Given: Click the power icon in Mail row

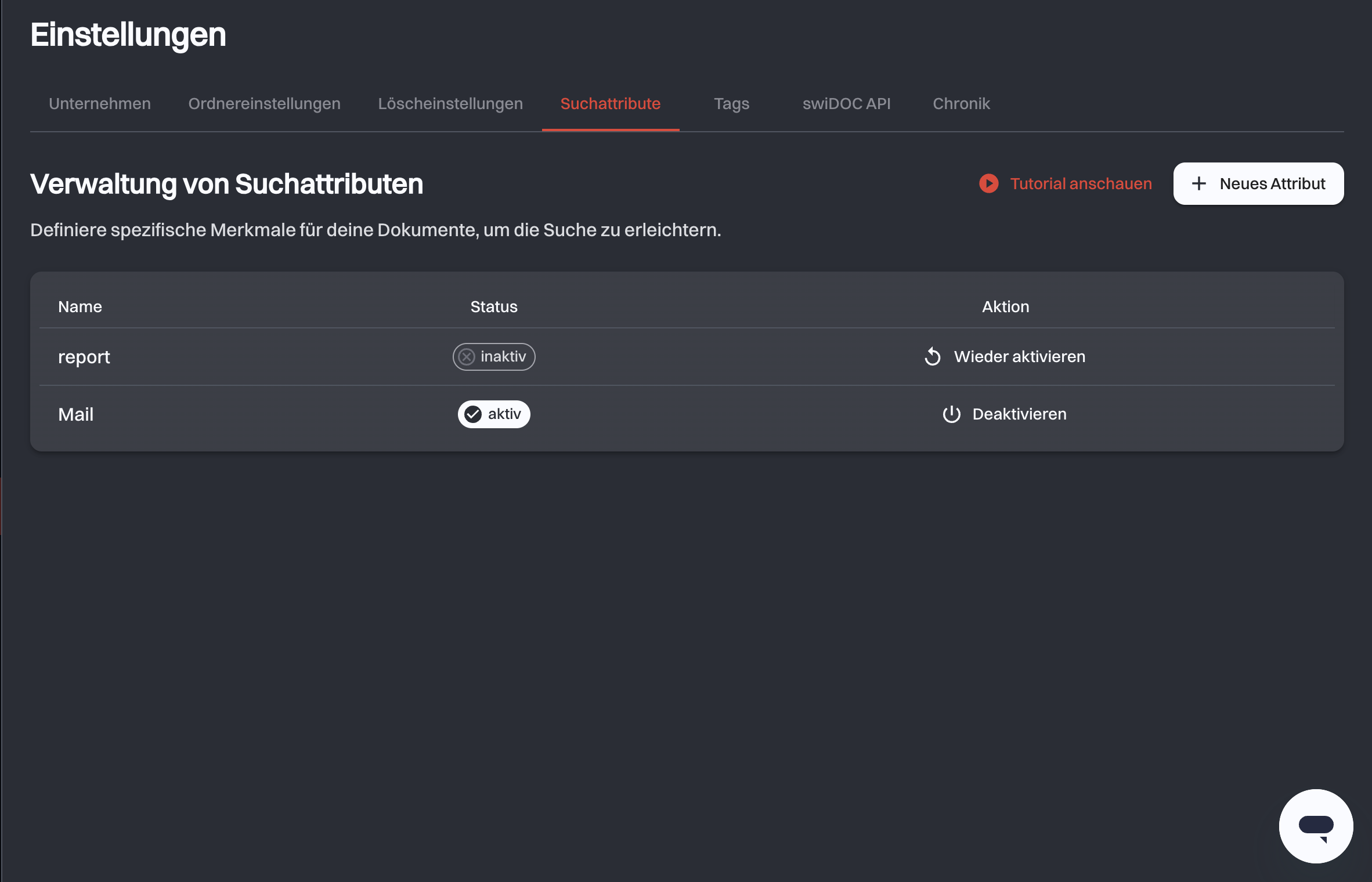Looking at the screenshot, I should 951,414.
